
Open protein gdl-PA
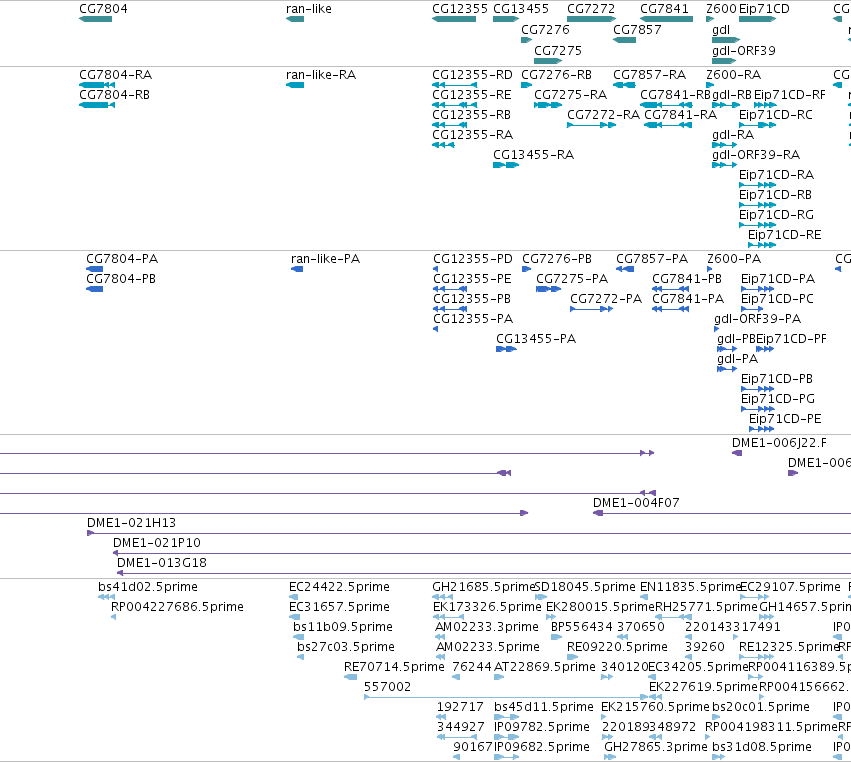coord(737,359)
